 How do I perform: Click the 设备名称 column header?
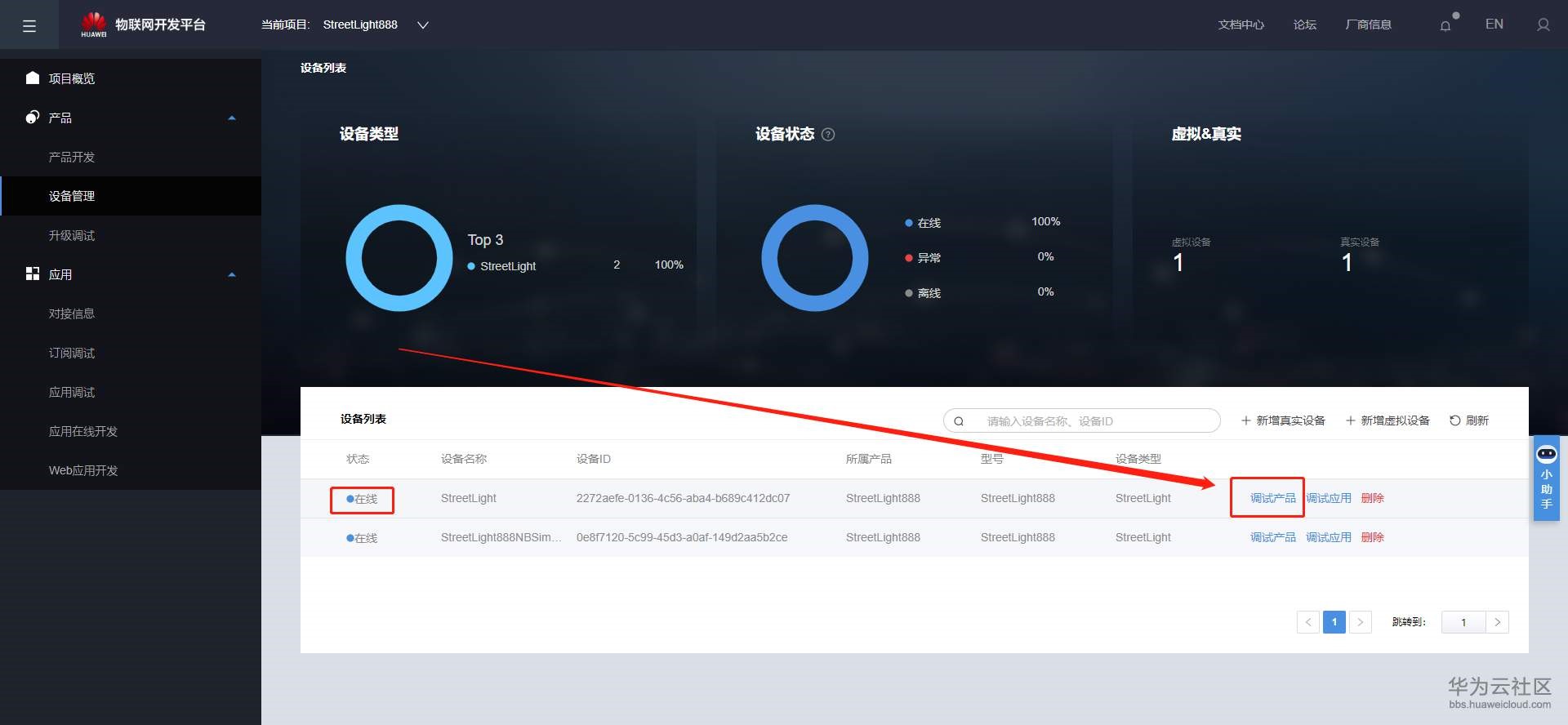464,459
